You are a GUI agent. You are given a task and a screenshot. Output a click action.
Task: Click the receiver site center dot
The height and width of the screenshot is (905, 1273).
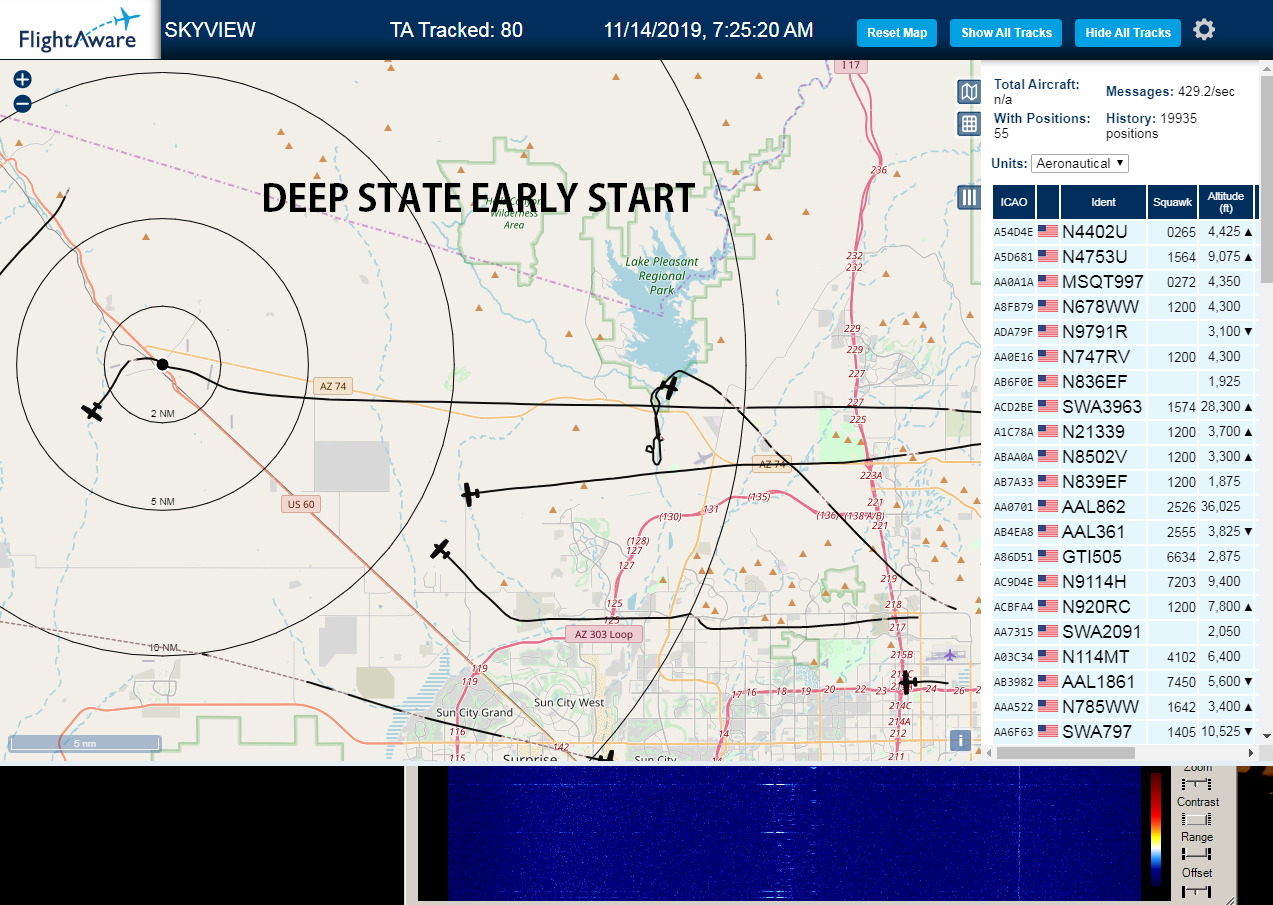tap(162, 364)
